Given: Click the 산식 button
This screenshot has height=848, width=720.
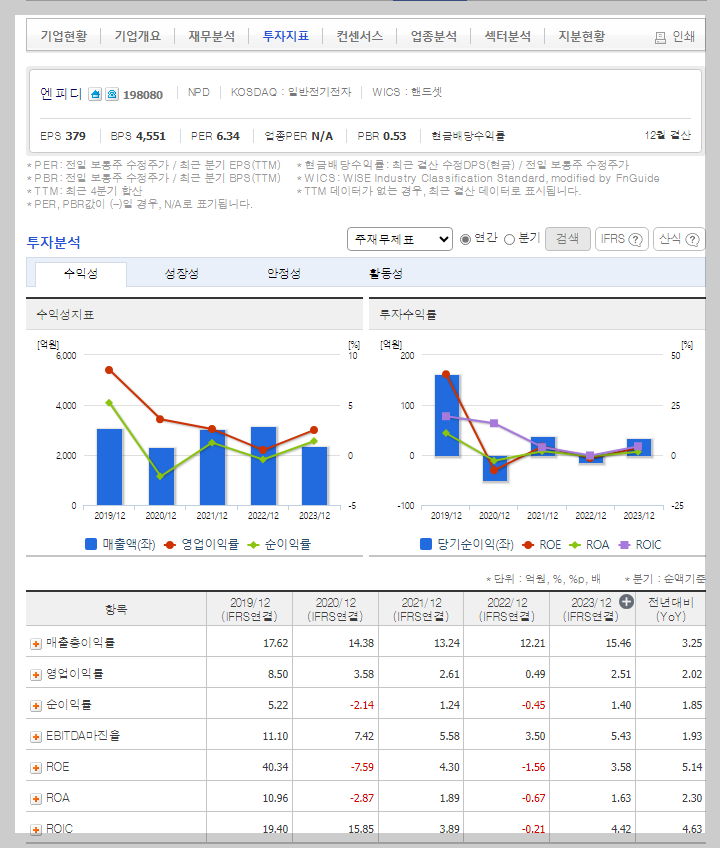Looking at the screenshot, I should [679, 238].
